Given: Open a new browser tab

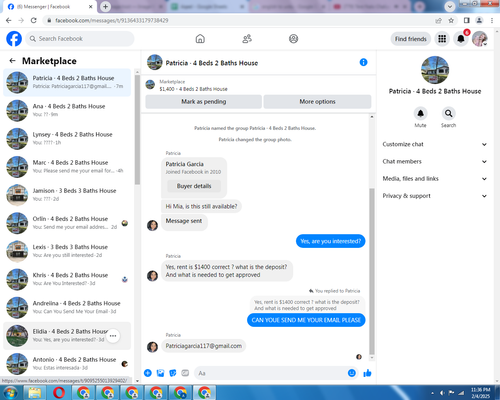Looking at the screenshot, I should (105, 6).
